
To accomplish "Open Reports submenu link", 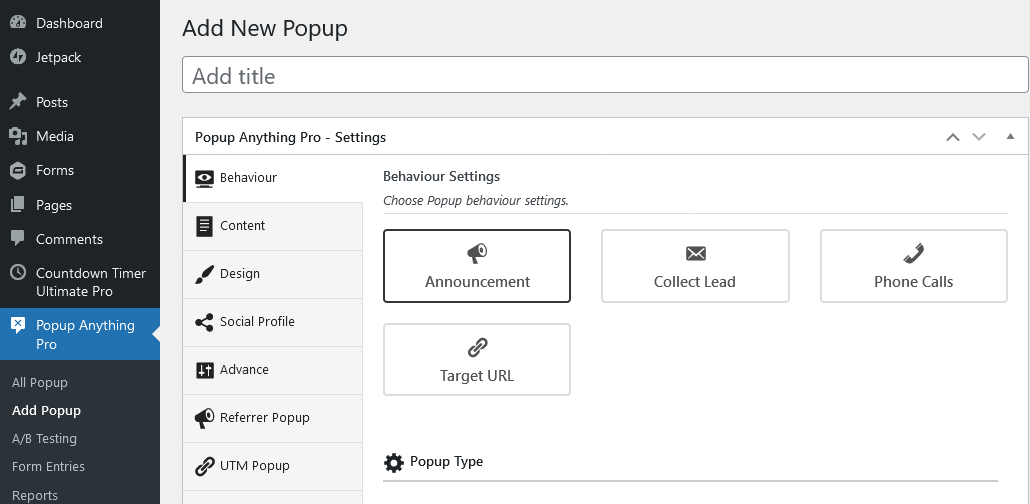I will [34, 495].
